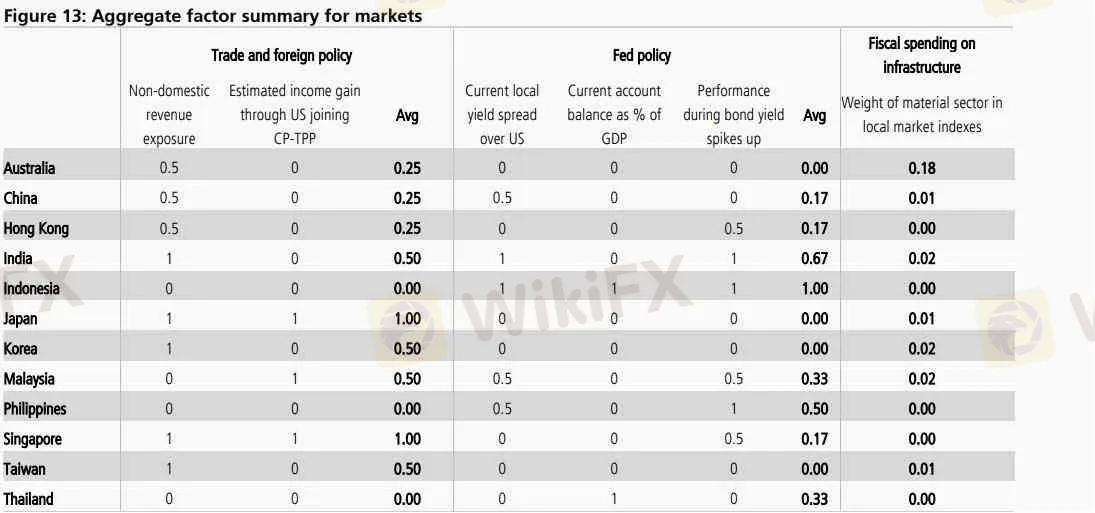Click Japan's trade policy average 1.00

click(x=407, y=319)
